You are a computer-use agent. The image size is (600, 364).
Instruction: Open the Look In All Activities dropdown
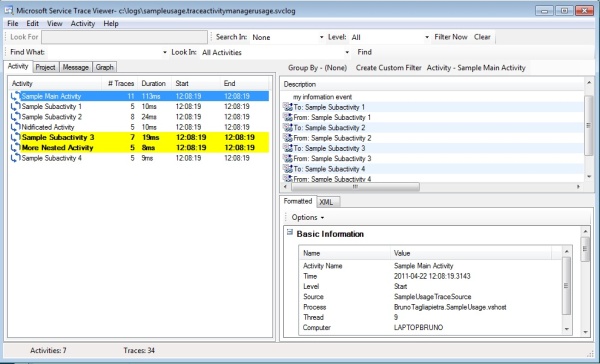pyautogui.click(x=347, y=52)
